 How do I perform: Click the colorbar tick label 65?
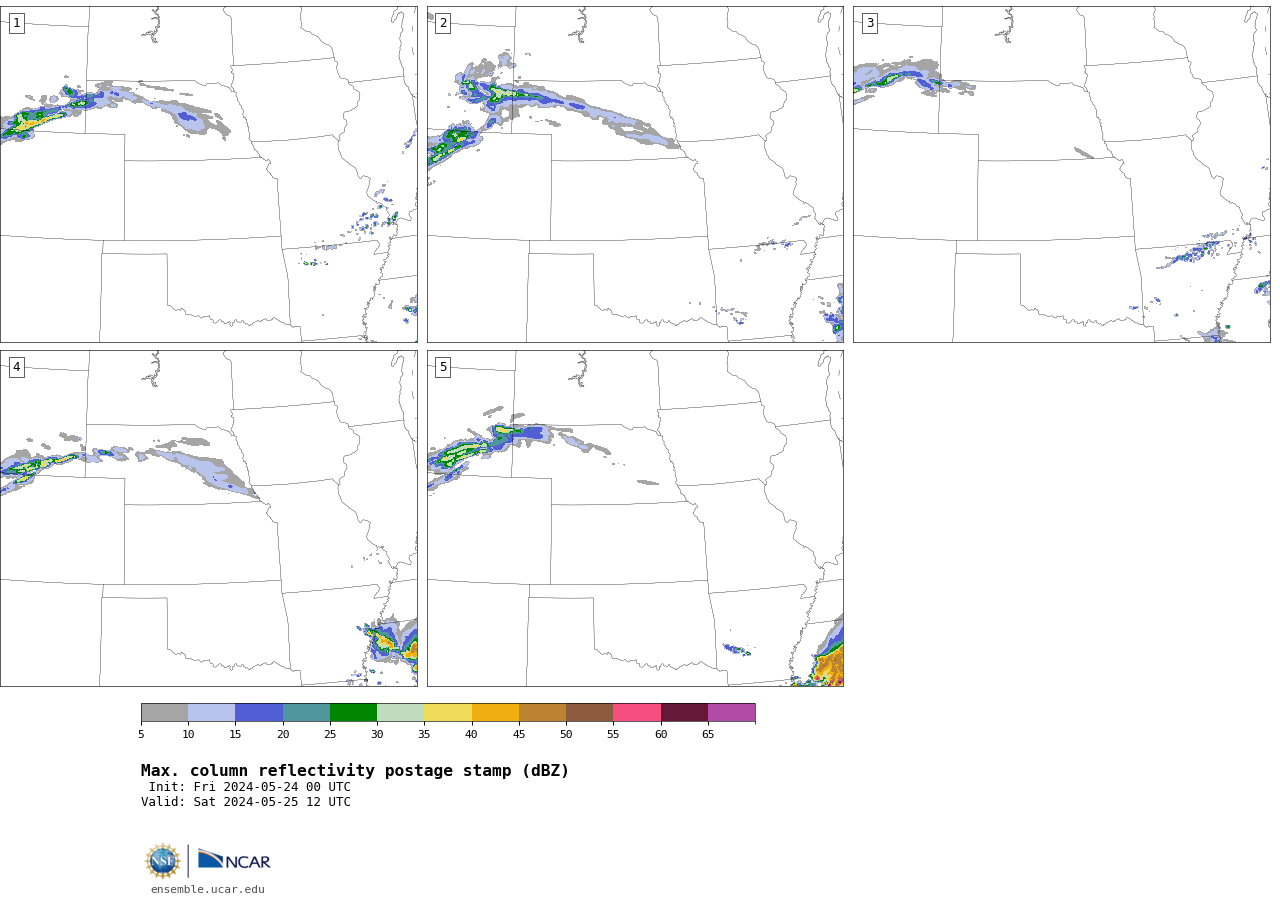[x=708, y=735]
